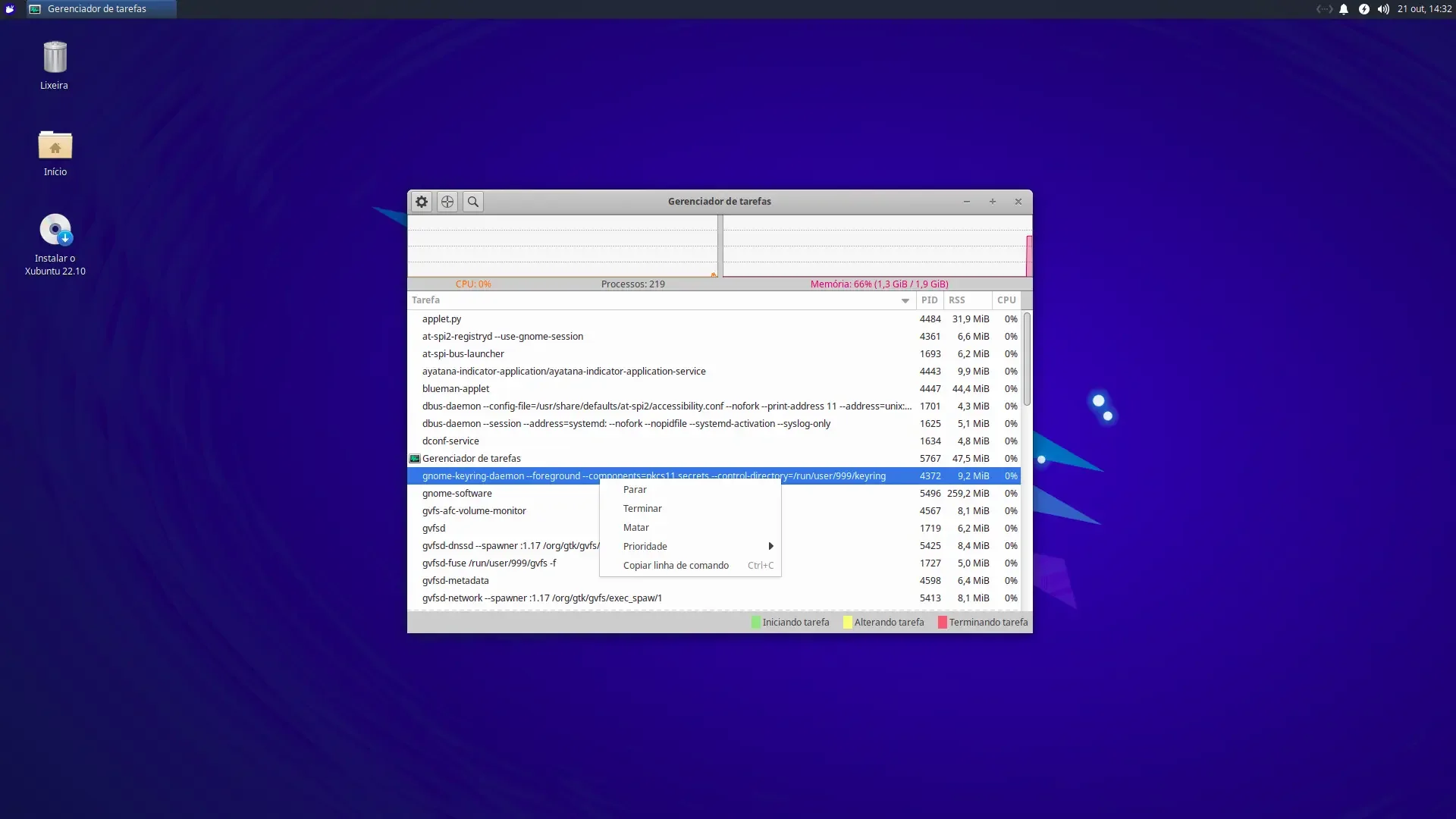
Task: Select the at-spi-bus-launcher process
Action: click(x=714, y=354)
